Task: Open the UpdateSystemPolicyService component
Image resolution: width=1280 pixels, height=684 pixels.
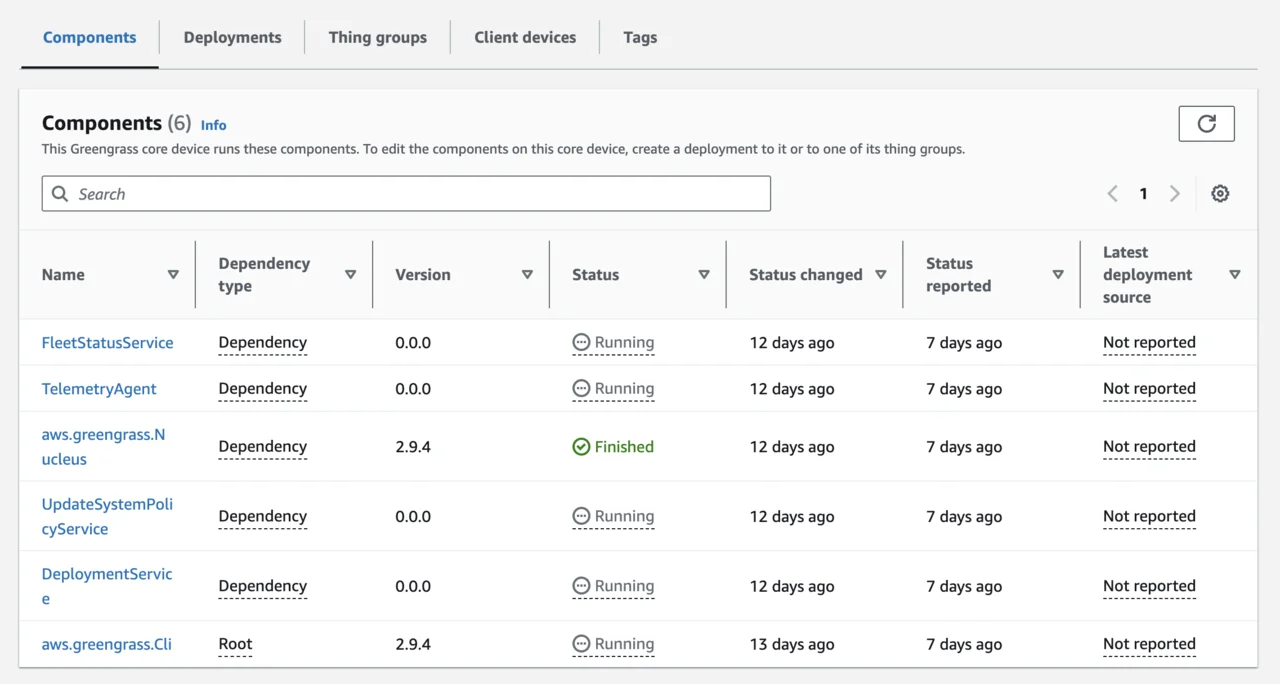Action: (x=106, y=516)
